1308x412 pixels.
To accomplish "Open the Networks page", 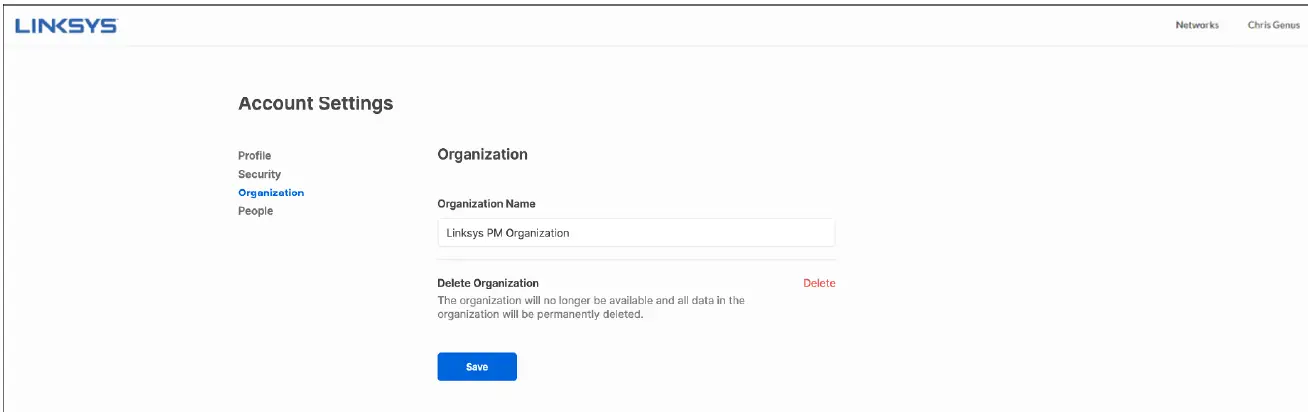I will tap(1196, 25).
